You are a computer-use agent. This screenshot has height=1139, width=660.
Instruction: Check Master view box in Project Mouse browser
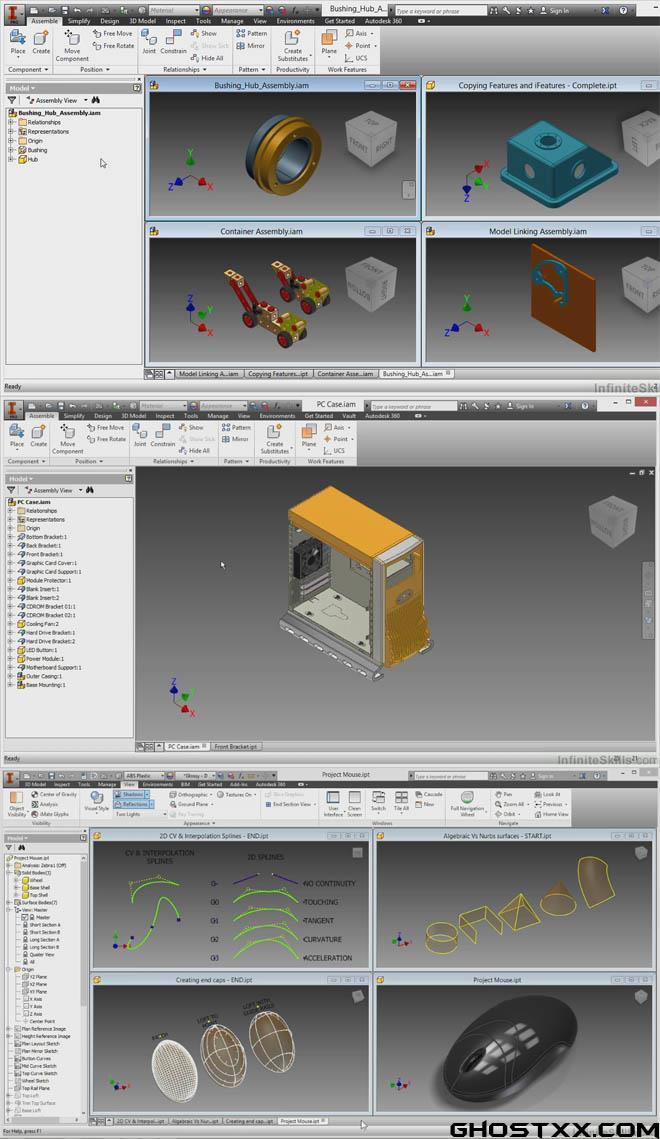(24, 917)
